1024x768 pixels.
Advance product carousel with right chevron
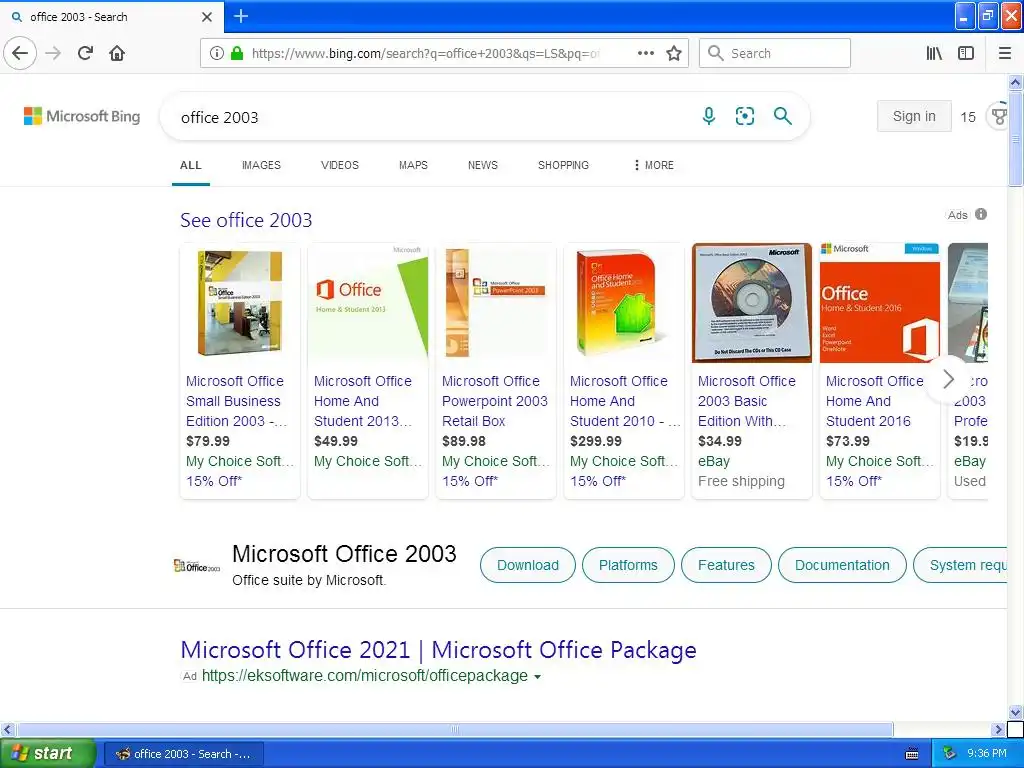pyautogui.click(x=948, y=379)
